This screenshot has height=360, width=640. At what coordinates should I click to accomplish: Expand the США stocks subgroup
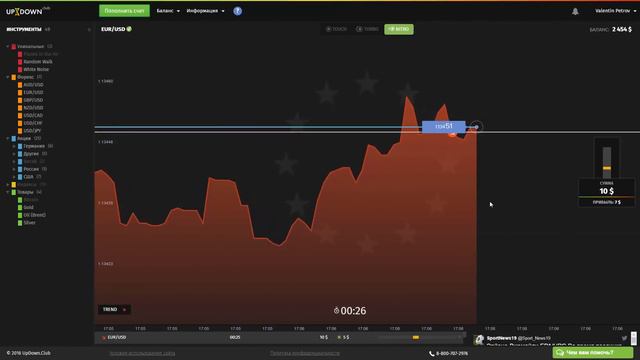(14, 177)
